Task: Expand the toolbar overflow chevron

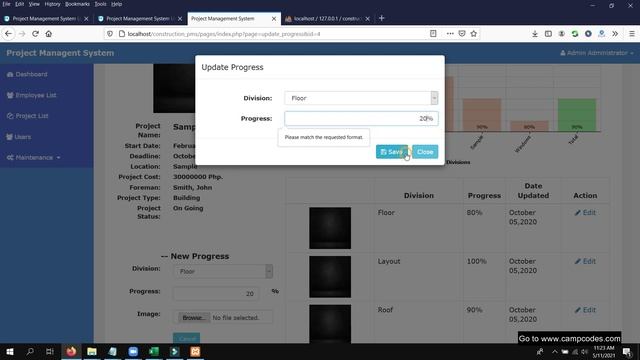Action: [615, 34]
